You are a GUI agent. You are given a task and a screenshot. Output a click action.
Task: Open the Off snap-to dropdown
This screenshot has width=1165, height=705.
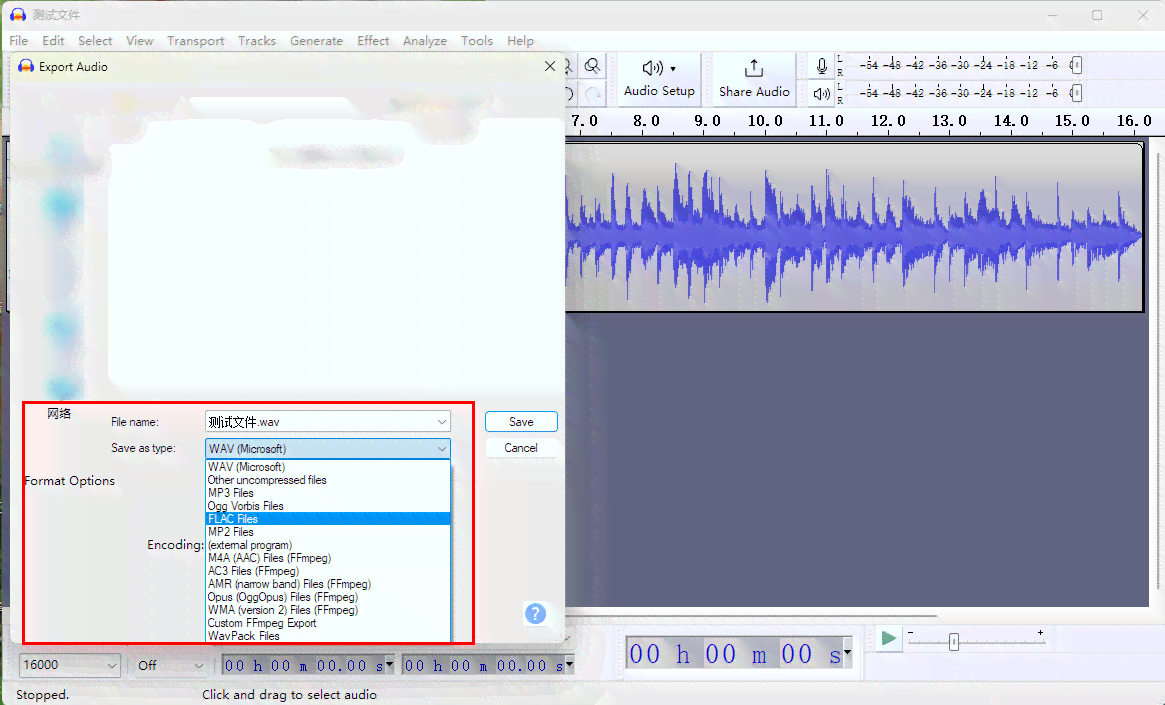click(x=169, y=665)
